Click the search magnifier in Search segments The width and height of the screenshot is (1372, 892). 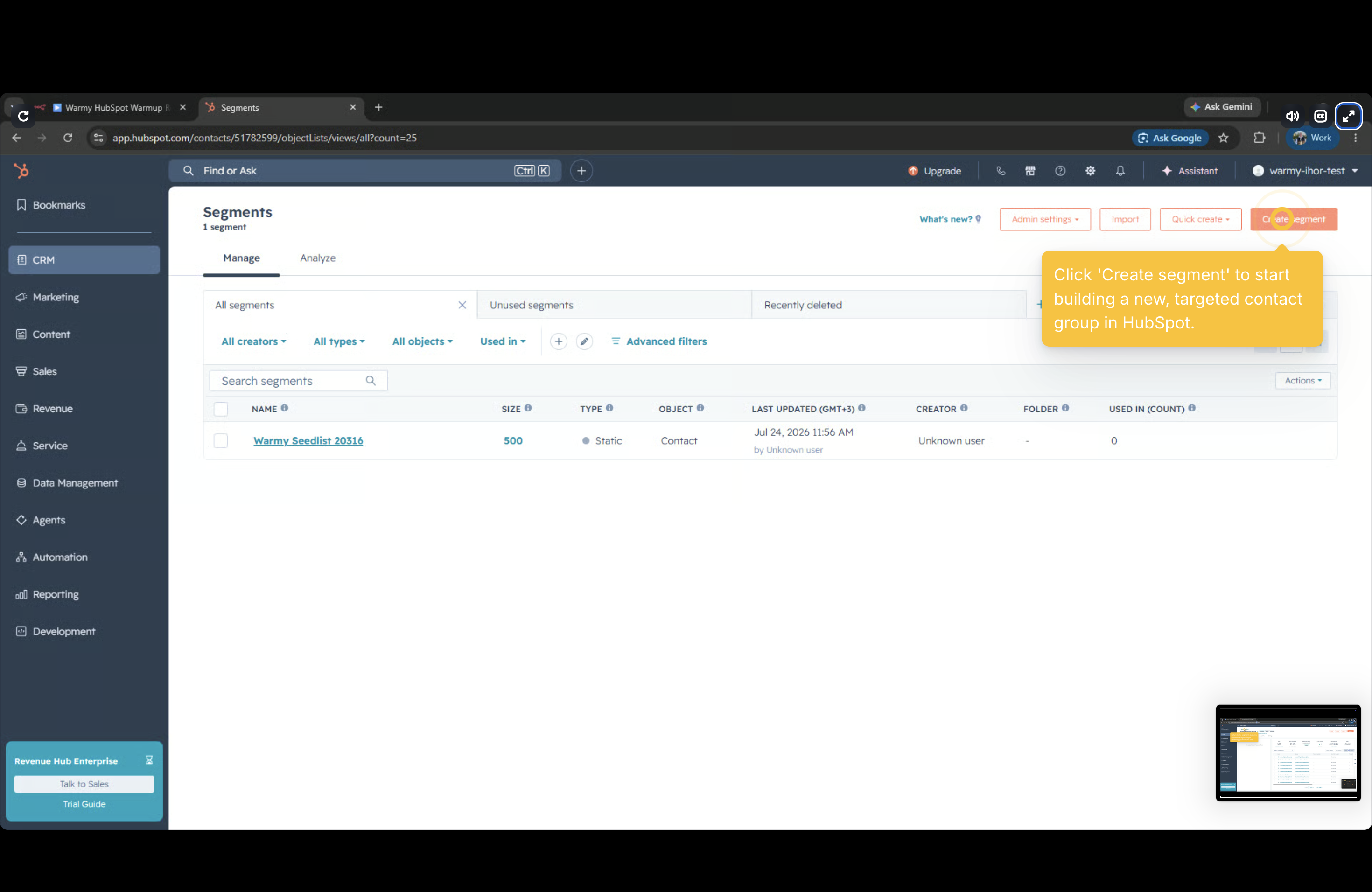click(x=371, y=381)
